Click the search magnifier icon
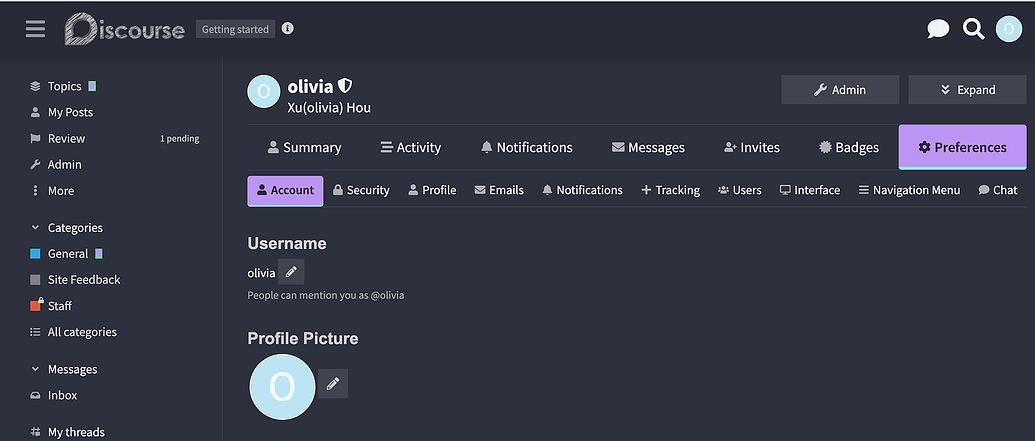 click(973, 29)
